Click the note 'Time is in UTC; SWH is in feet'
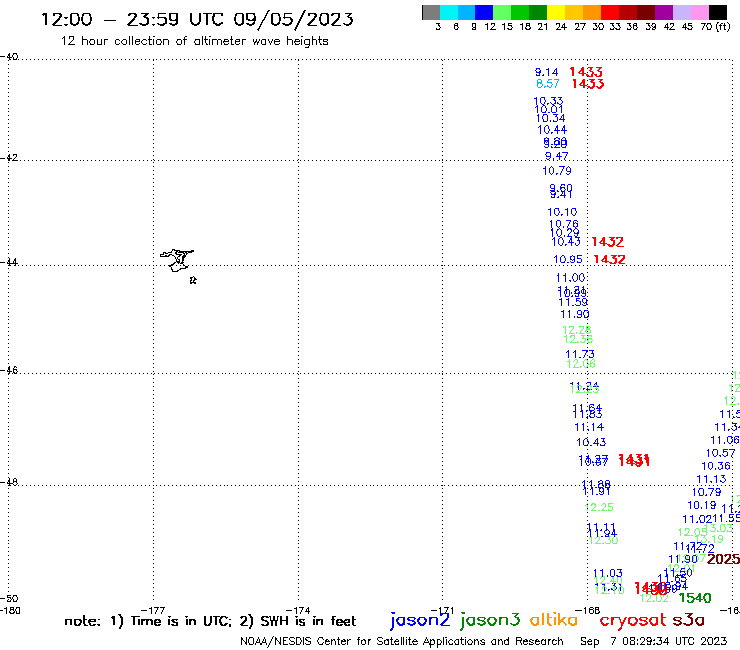The image size is (740, 650). pos(210,621)
